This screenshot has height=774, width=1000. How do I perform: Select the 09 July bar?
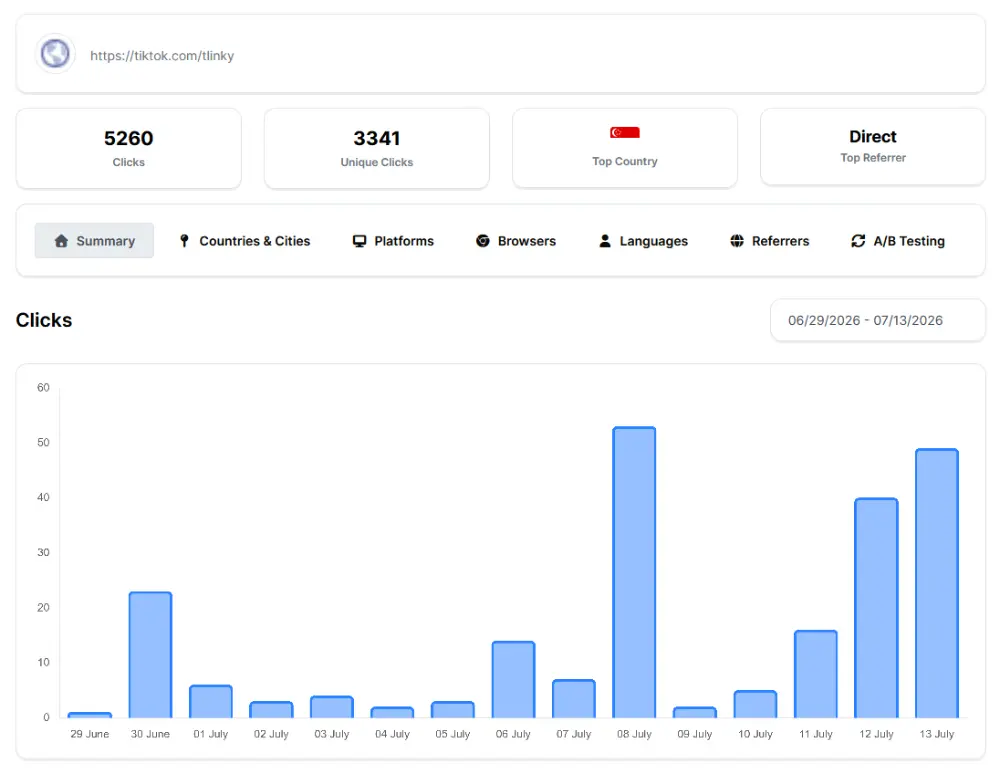tap(695, 712)
